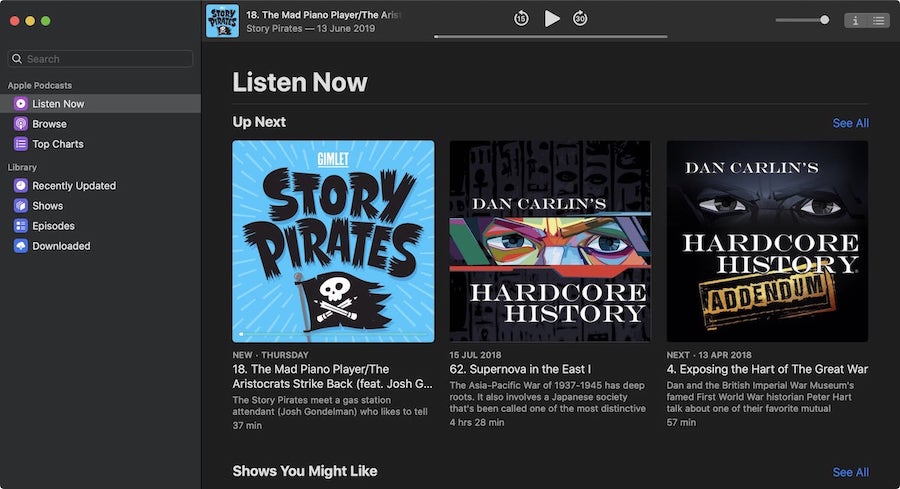Click the Top Charts list icon
Viewport: 900px width, 489px height.
click(21, 144)
